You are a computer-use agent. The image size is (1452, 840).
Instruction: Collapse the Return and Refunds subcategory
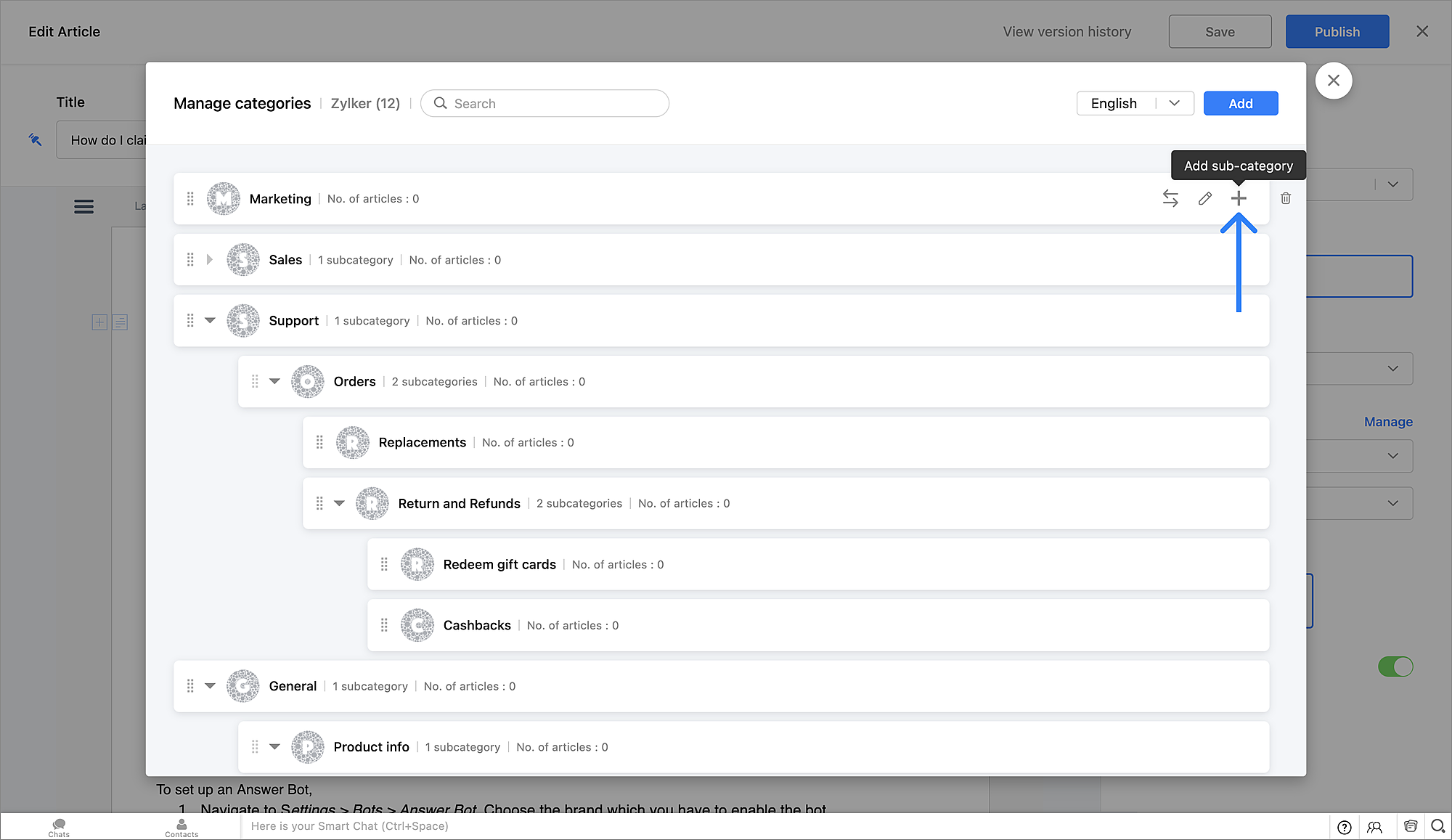point(339,503)
